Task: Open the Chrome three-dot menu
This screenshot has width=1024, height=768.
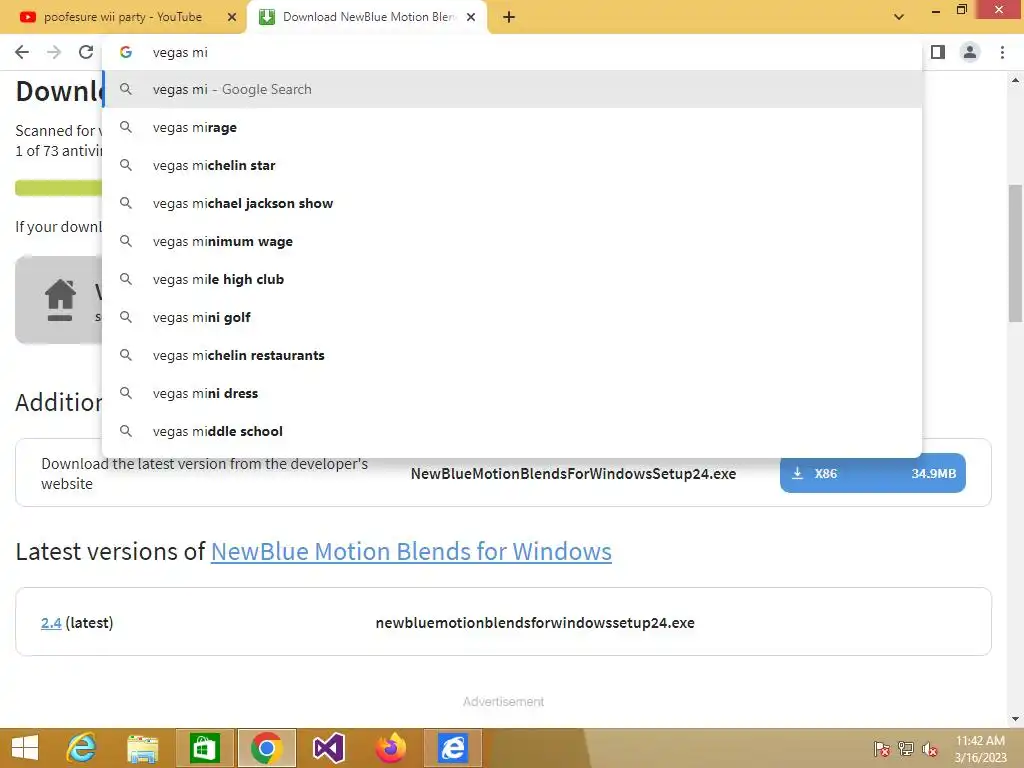Action: (x=1002, y=52)
